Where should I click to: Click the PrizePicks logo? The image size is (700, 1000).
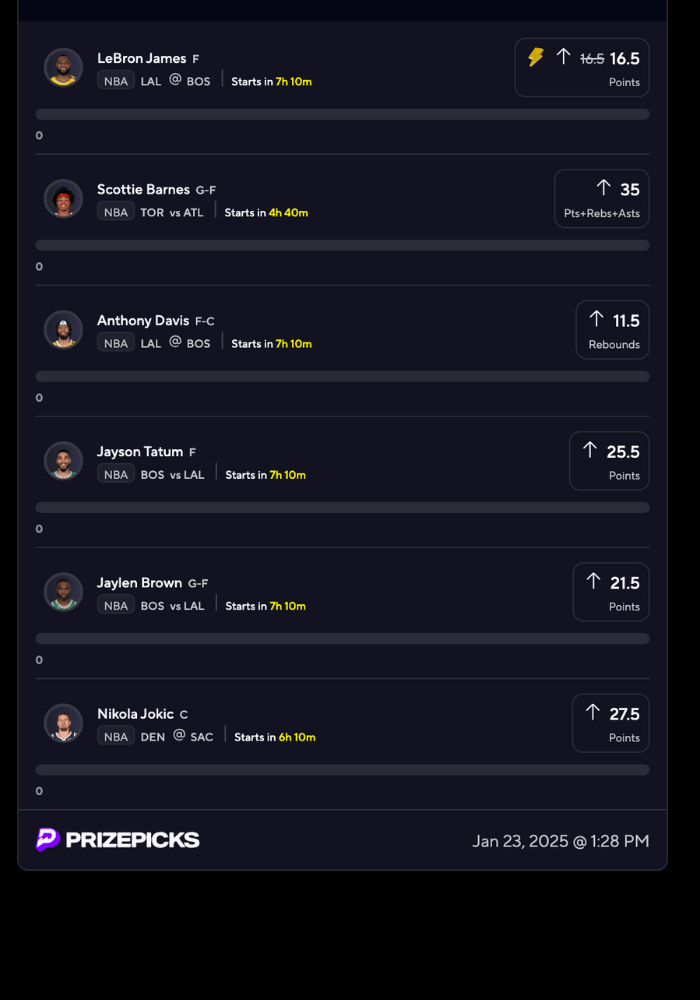118,840
